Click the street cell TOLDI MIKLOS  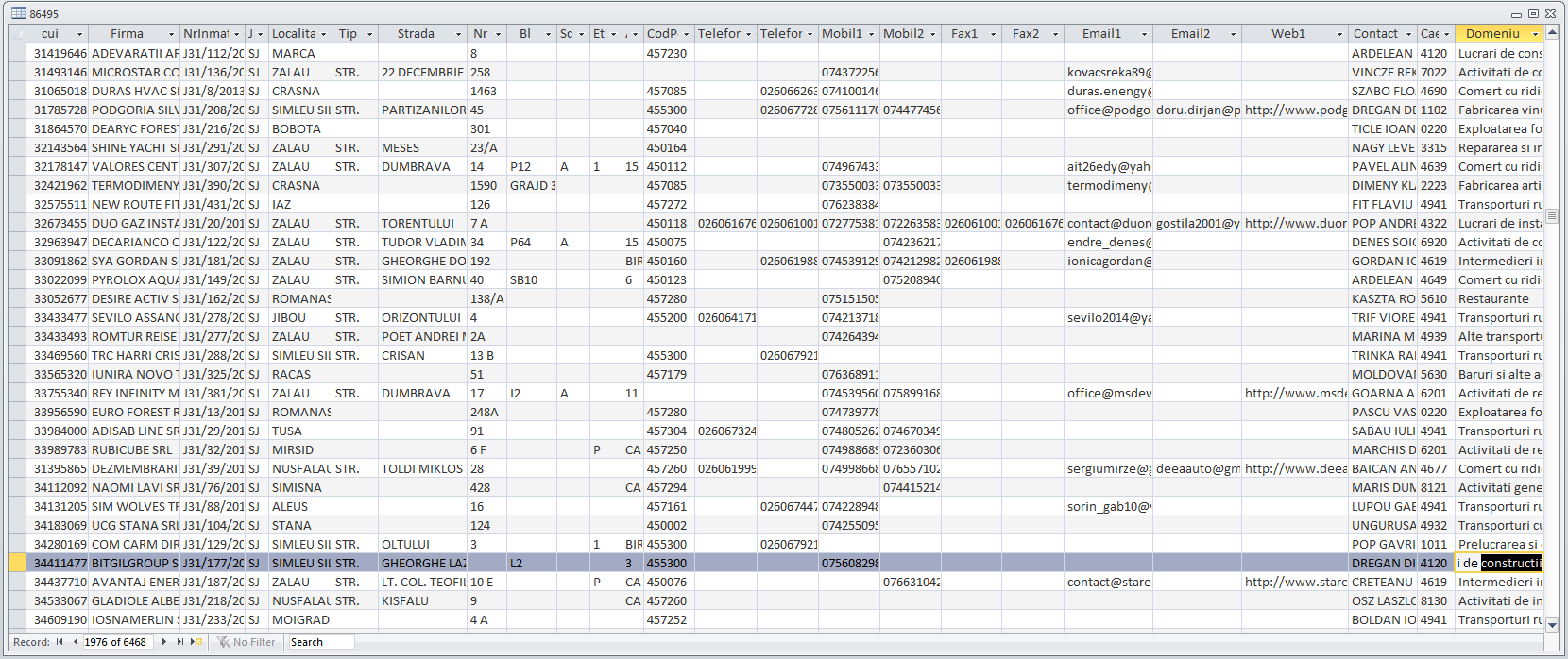[x=423, y=469]
